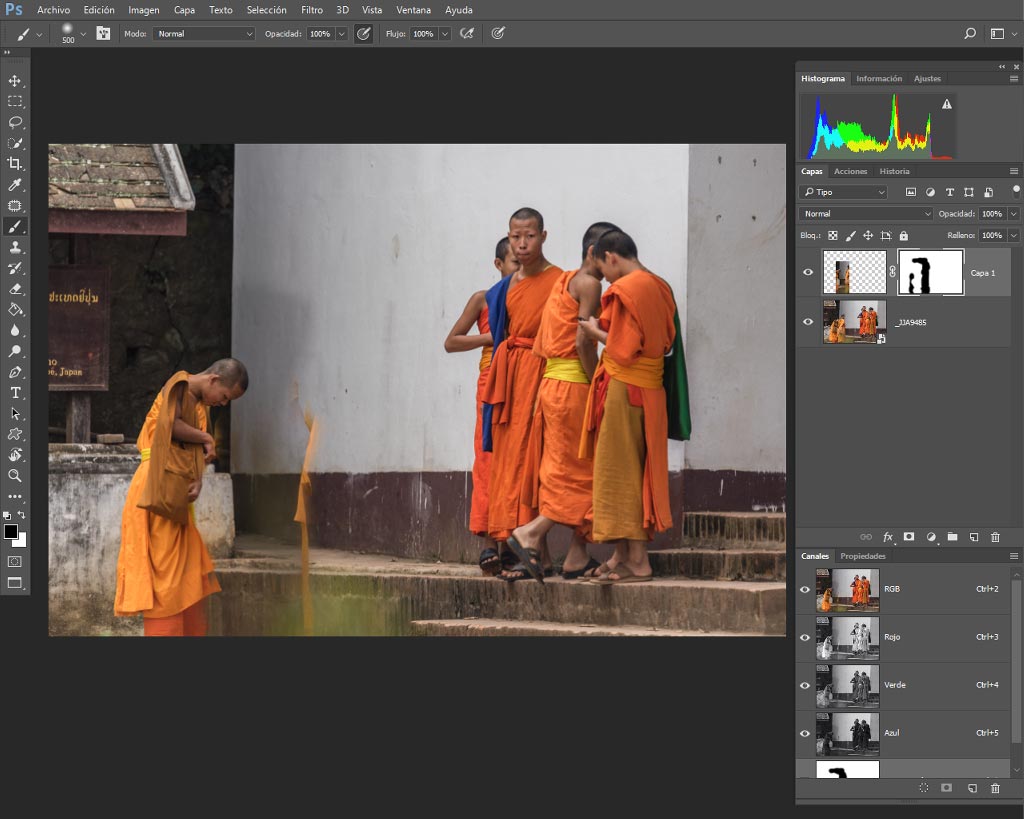The image size is (1024, 819).
Task: Select the Pen tool
Action: click(14, 372)
